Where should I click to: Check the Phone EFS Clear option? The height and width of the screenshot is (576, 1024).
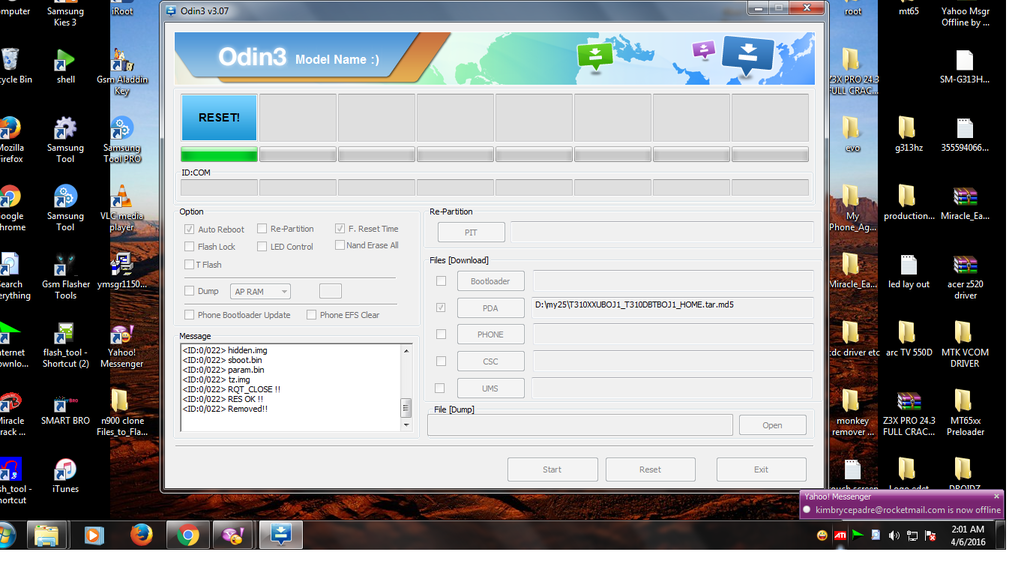312,315
